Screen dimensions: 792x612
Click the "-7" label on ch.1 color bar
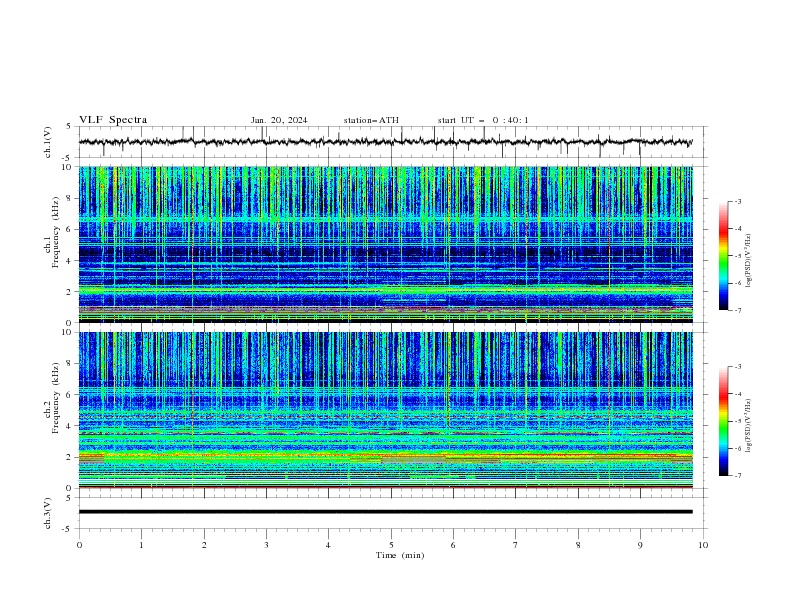click(x=737, y=310)
